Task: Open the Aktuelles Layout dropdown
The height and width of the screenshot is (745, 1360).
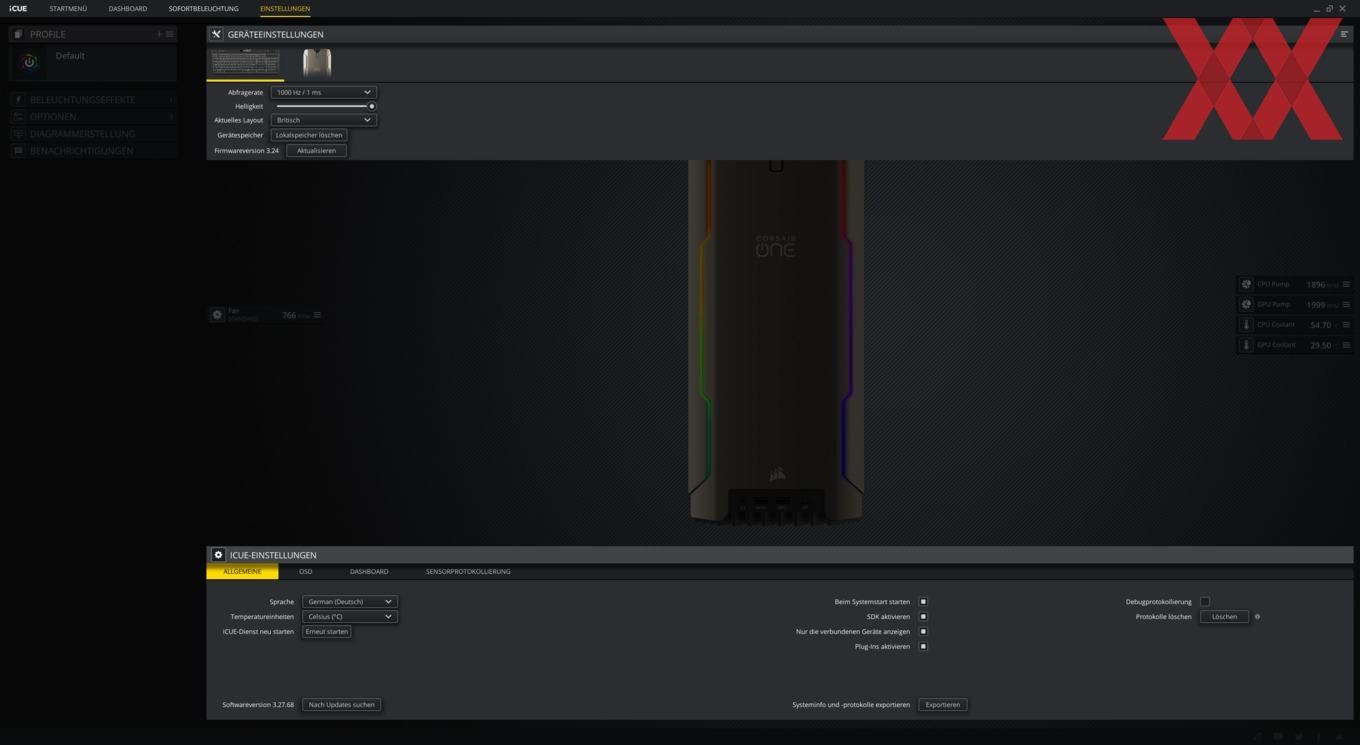Action: click(x=324, y=120)
